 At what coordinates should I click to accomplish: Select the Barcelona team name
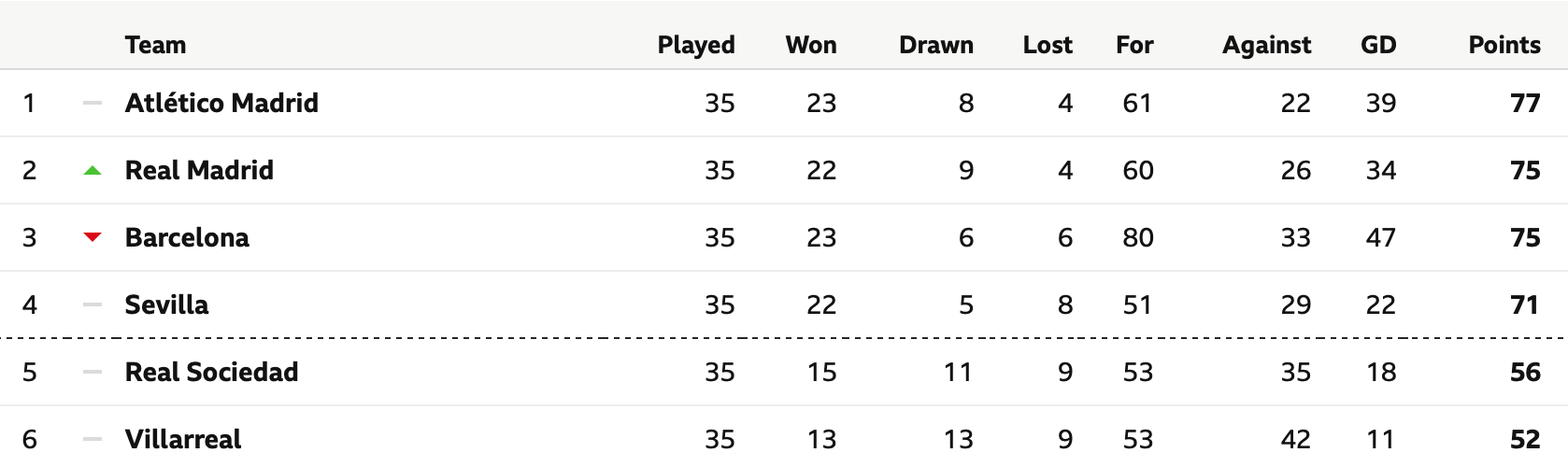coord(187,237)
